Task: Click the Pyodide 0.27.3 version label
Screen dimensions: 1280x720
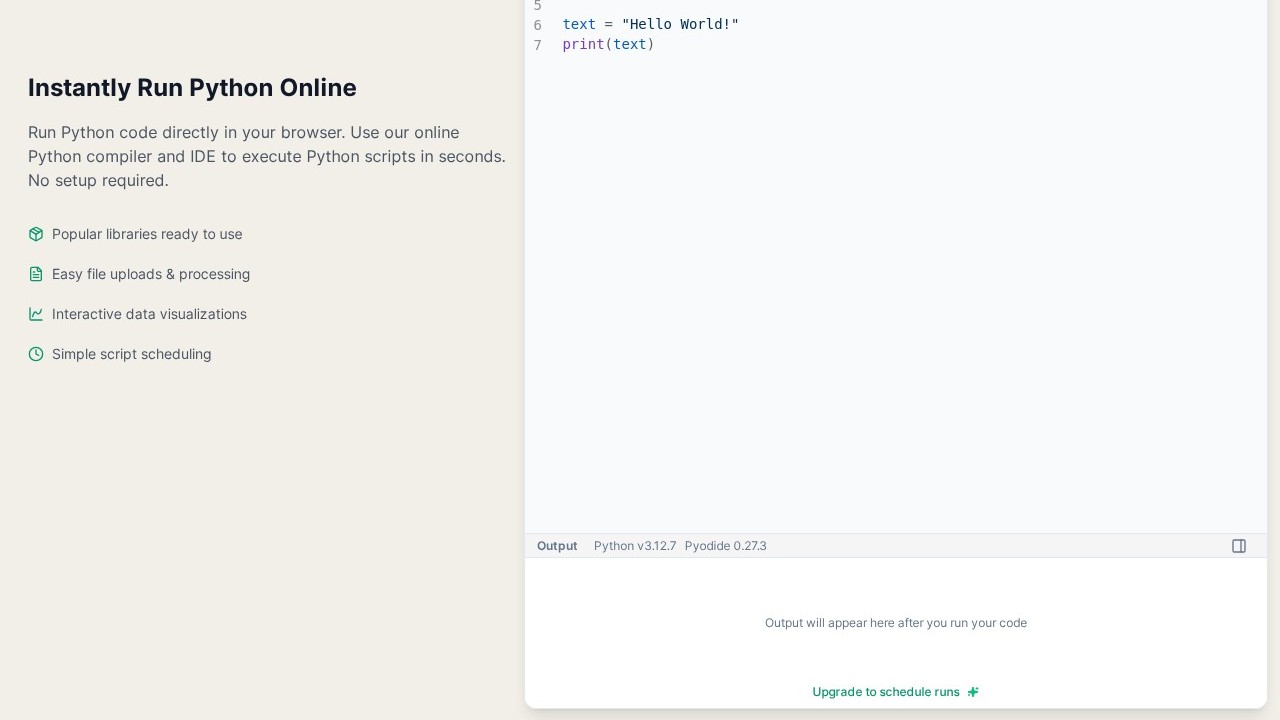Action: (x=725, y=546)
